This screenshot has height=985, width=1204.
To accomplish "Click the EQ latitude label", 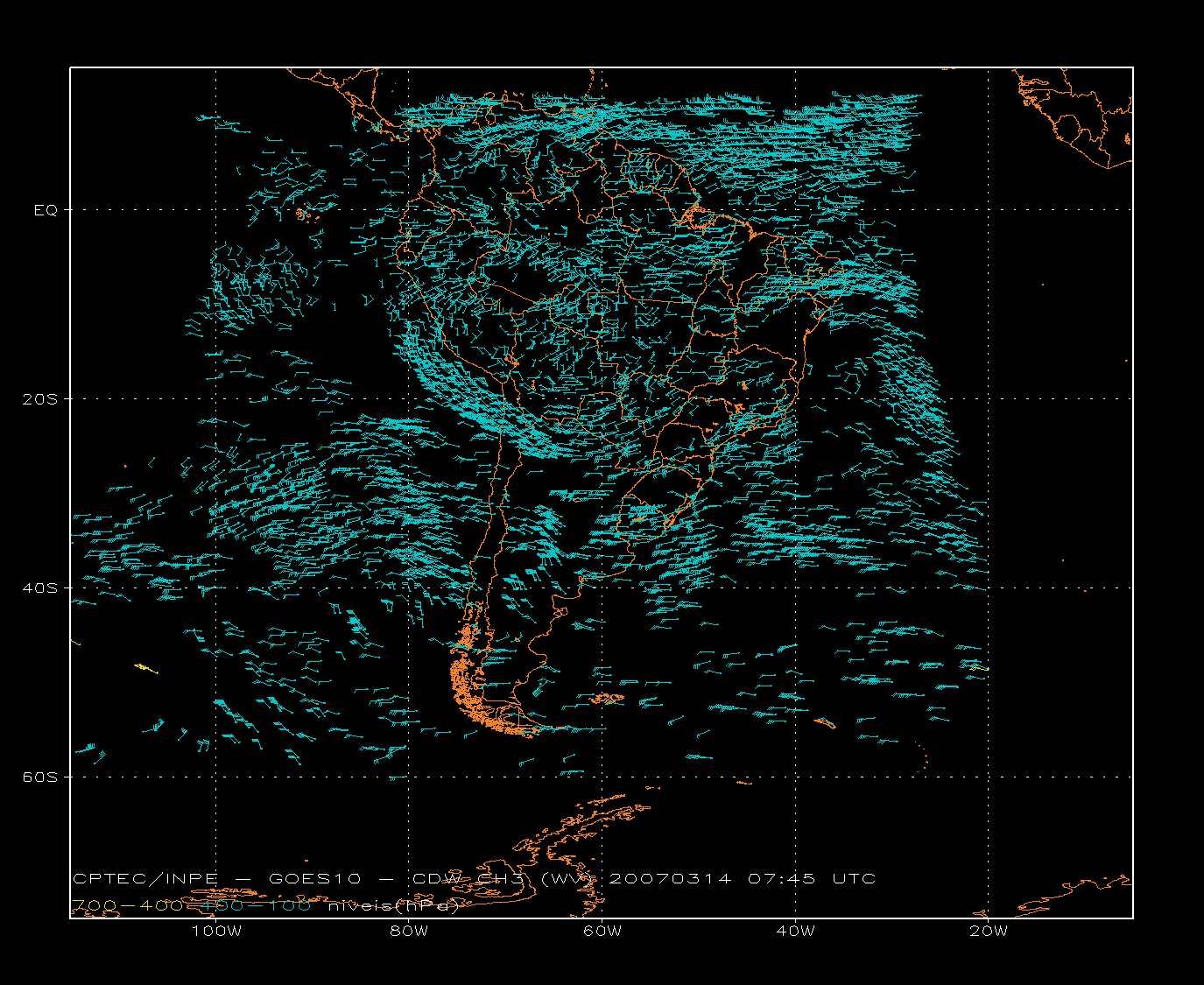I will pyautogui.click(x=46, y=210).
